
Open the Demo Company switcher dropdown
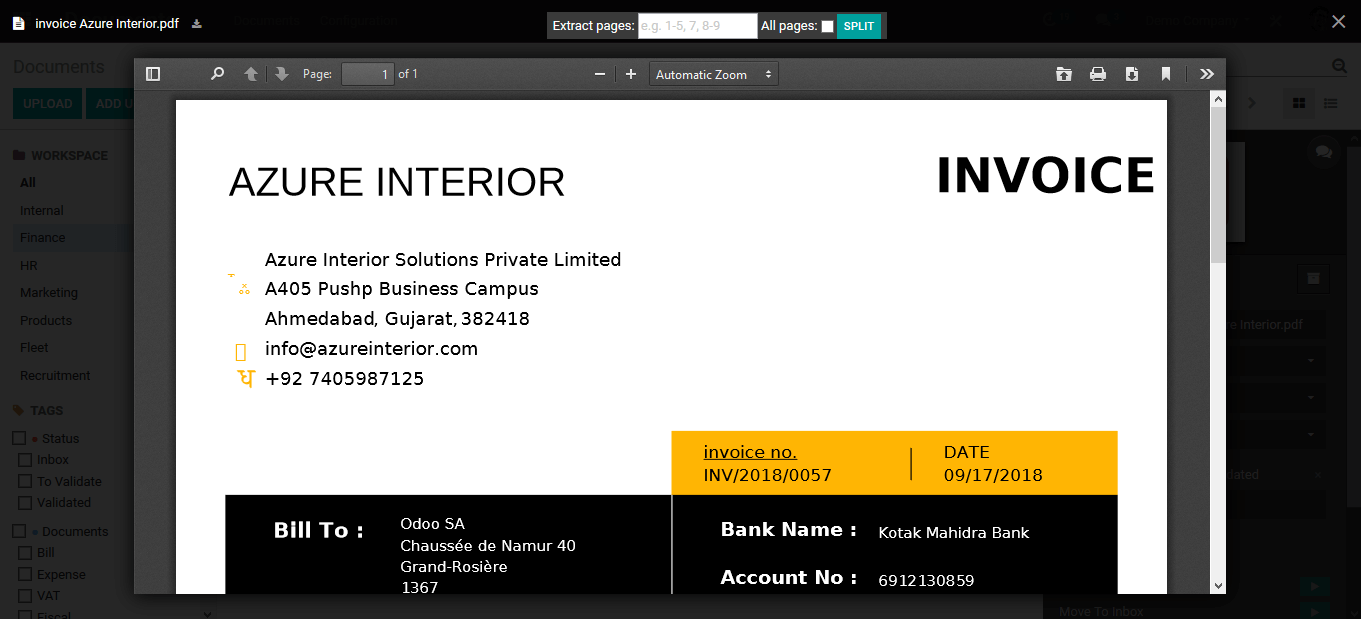pos(1196,20)
